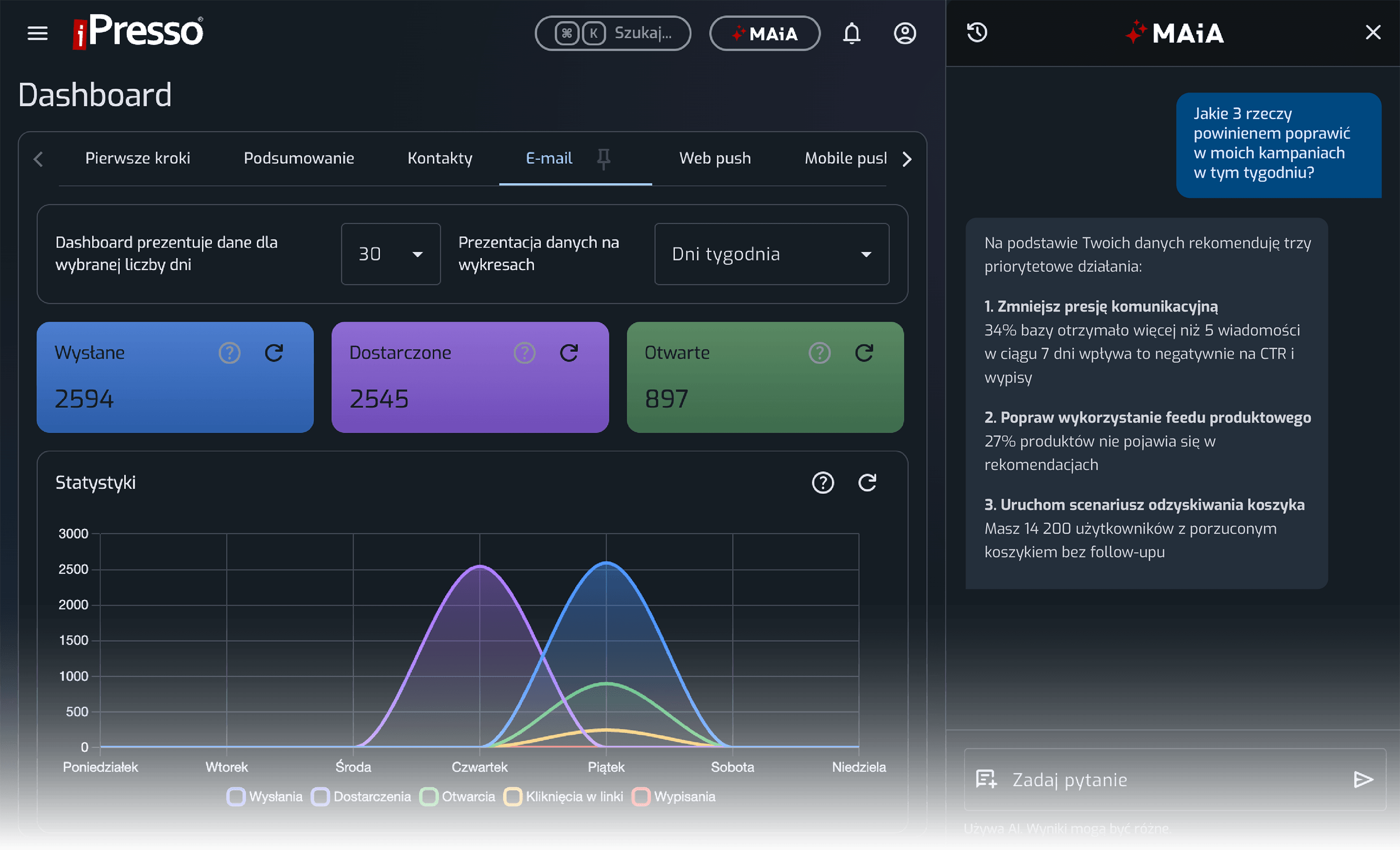Expand the Dni tygodnia dropdown
1400x850 pixels.
[771, 254]
